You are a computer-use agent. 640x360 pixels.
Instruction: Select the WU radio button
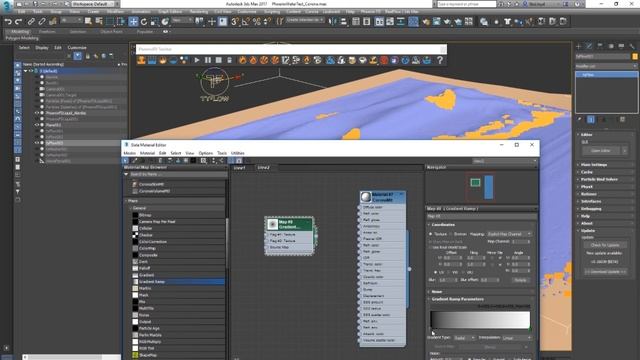click(x=463, y=272)
